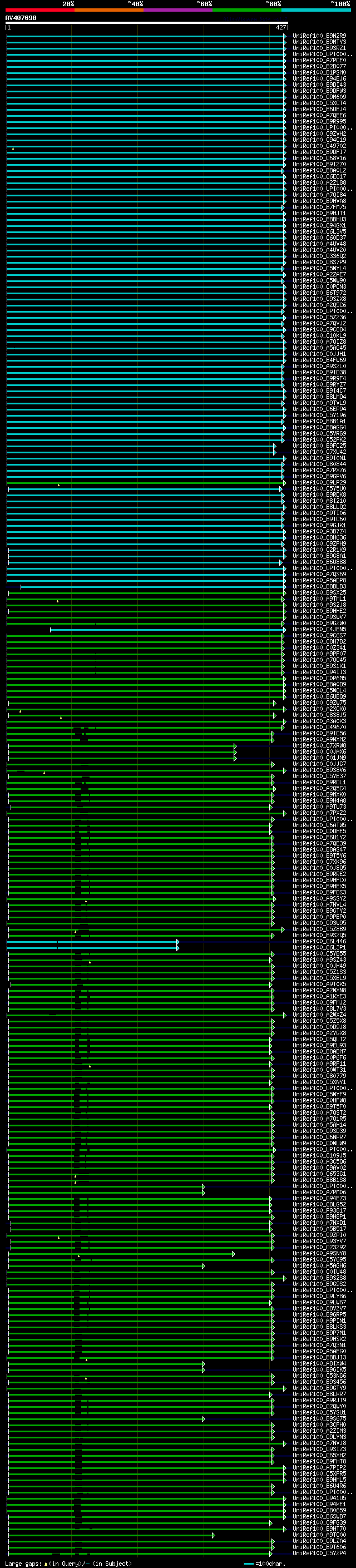The width and height of the screenshot is (356, 1568).
Task: Select hit label UniRef100_B9S8V6
Action: (x=319, y=770)
